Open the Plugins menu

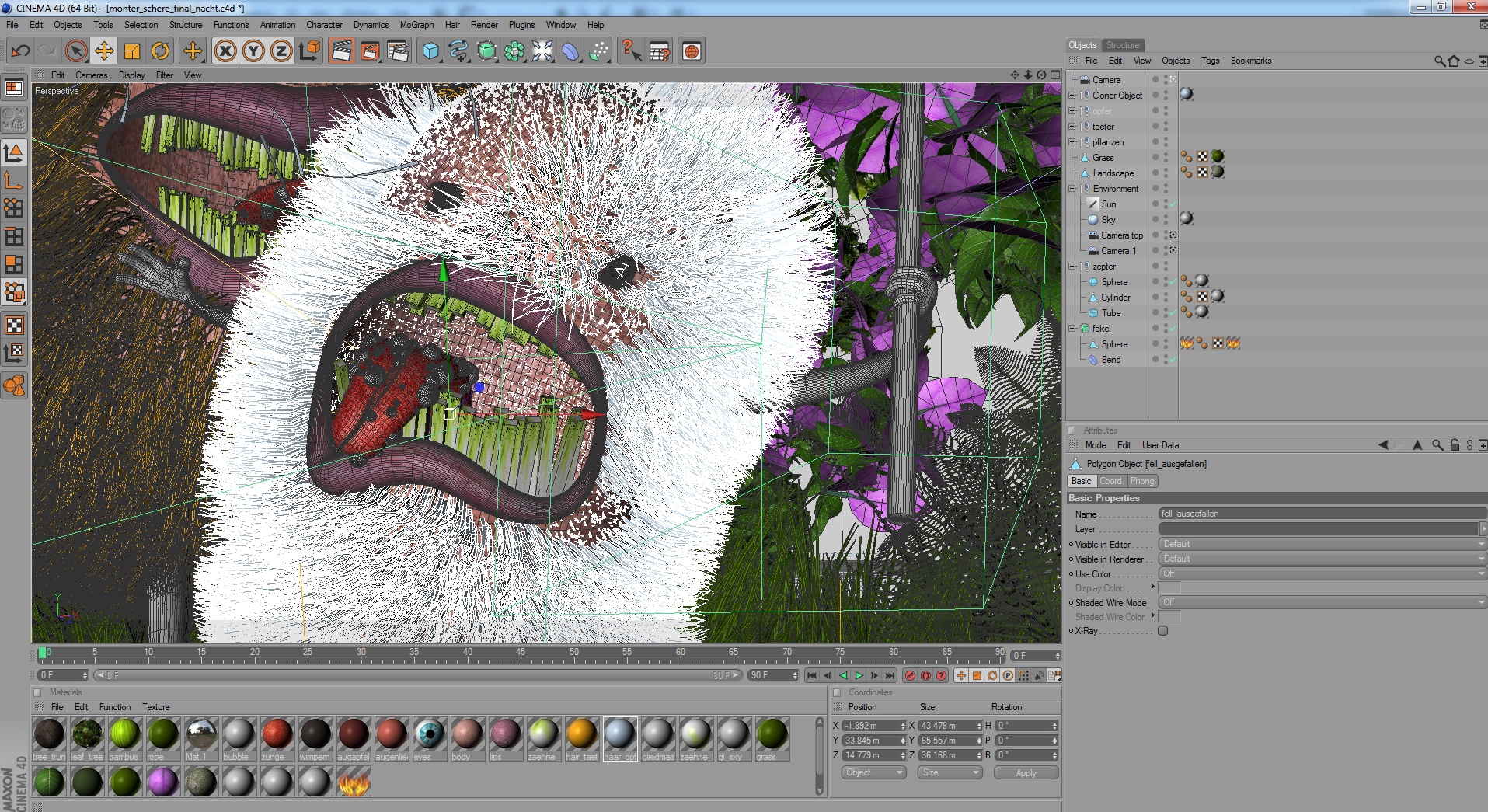pos(521,25)
